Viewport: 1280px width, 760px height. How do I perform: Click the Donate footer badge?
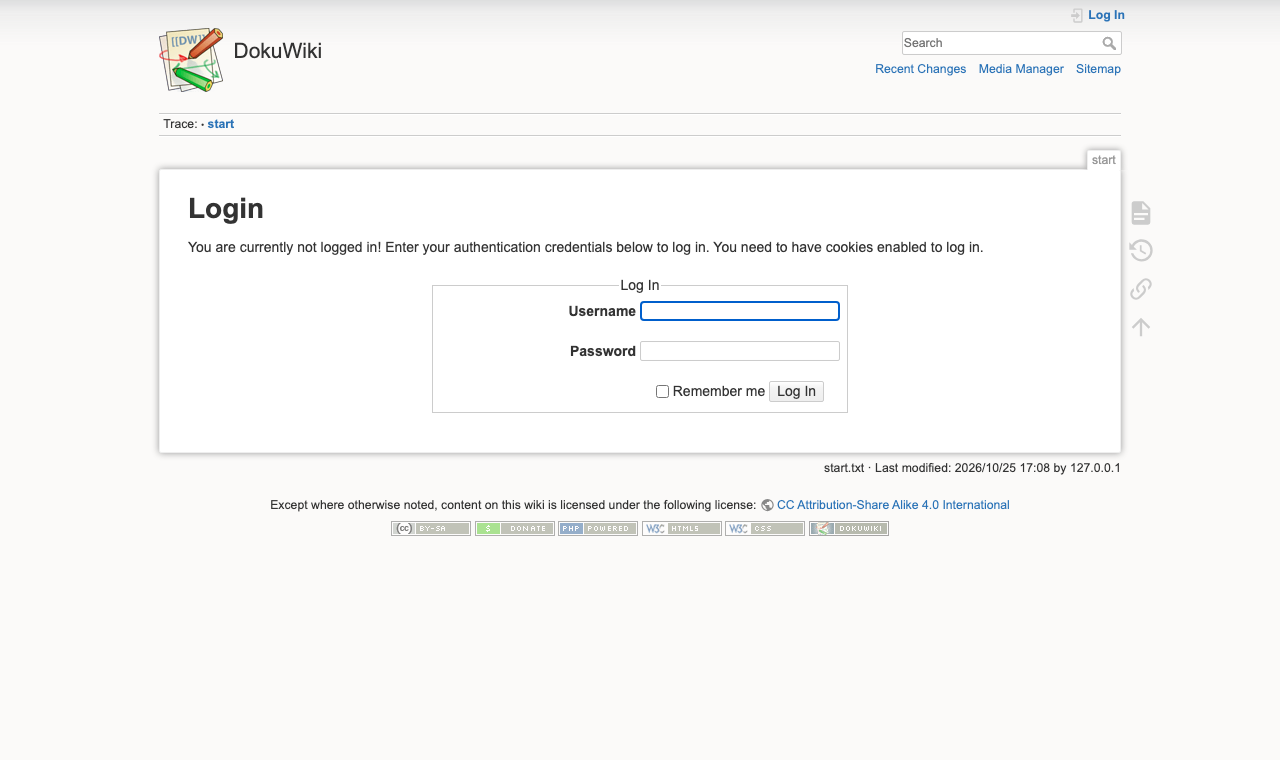pos(515,529)
